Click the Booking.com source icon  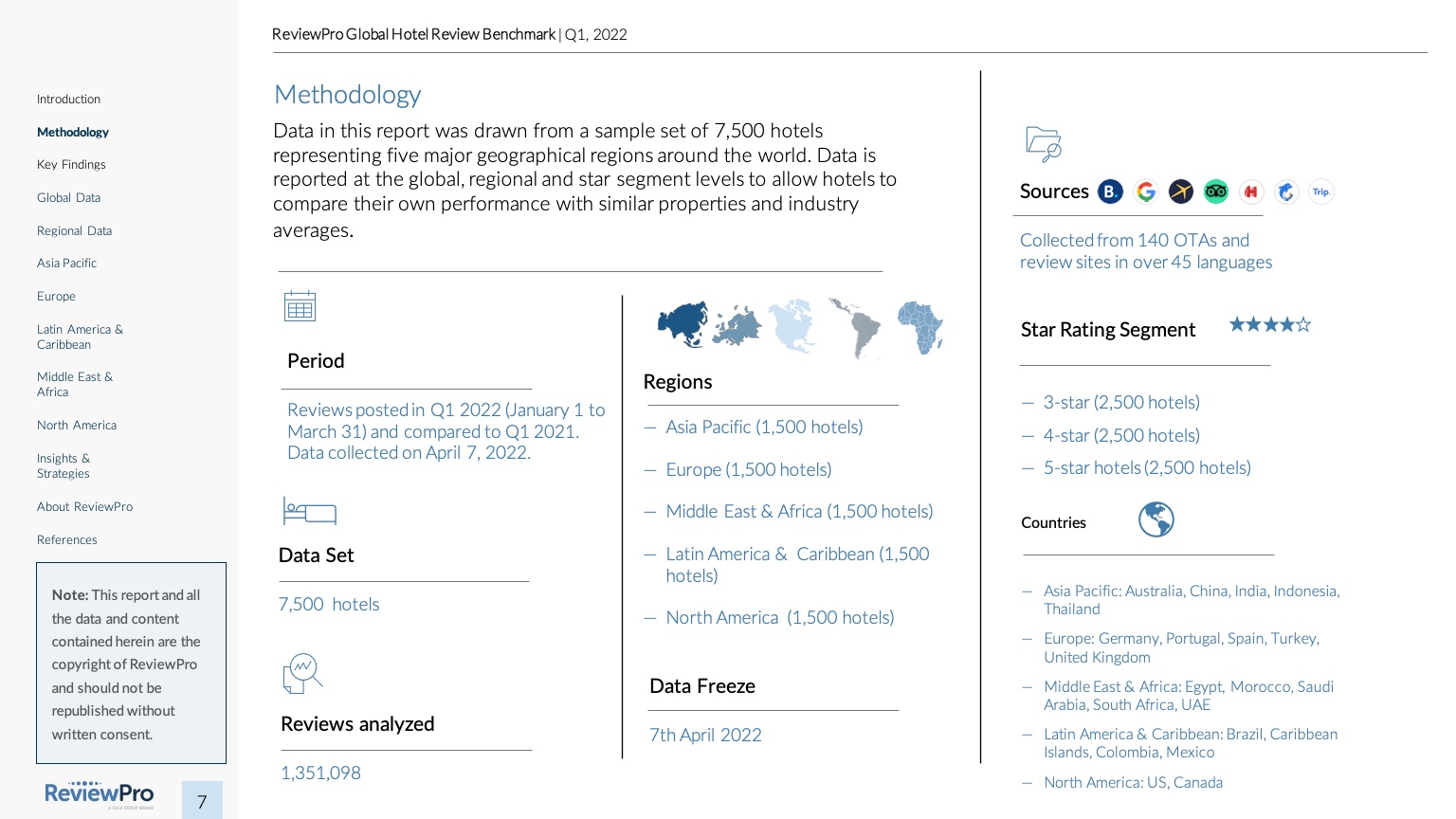click(1110, 191)
